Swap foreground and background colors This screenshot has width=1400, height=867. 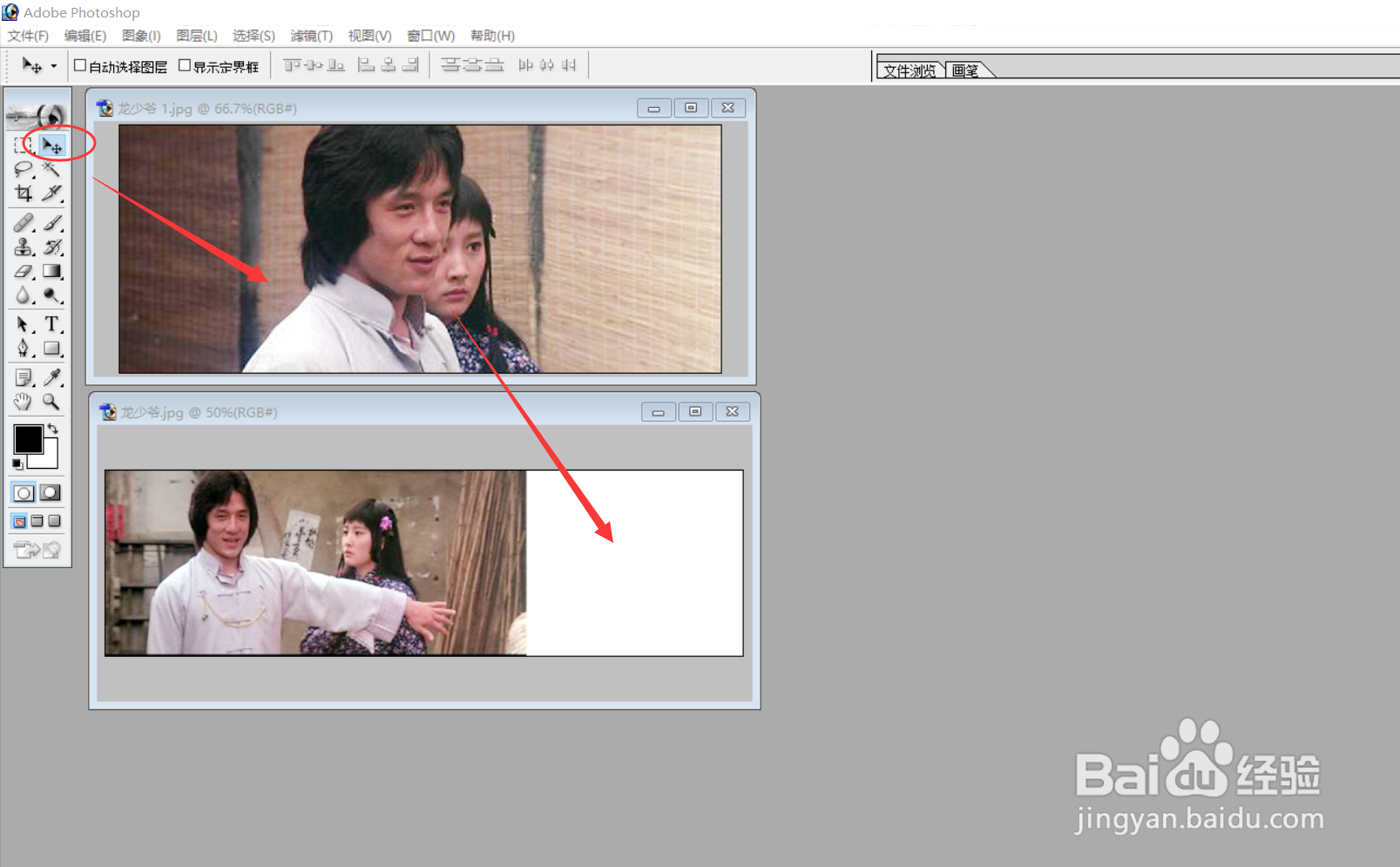tap(52, 428)
